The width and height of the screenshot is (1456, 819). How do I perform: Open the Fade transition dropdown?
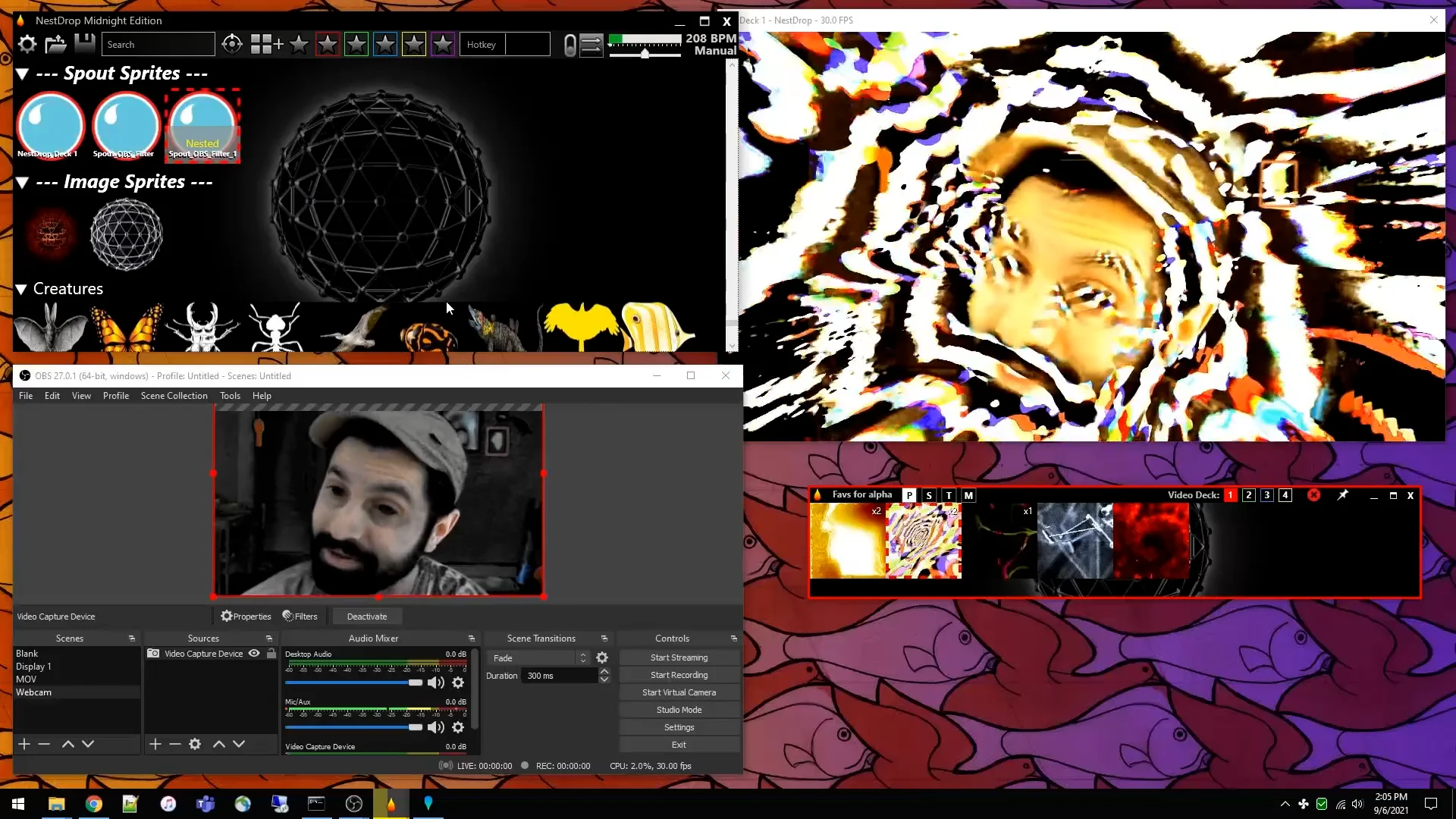point(582,657)
